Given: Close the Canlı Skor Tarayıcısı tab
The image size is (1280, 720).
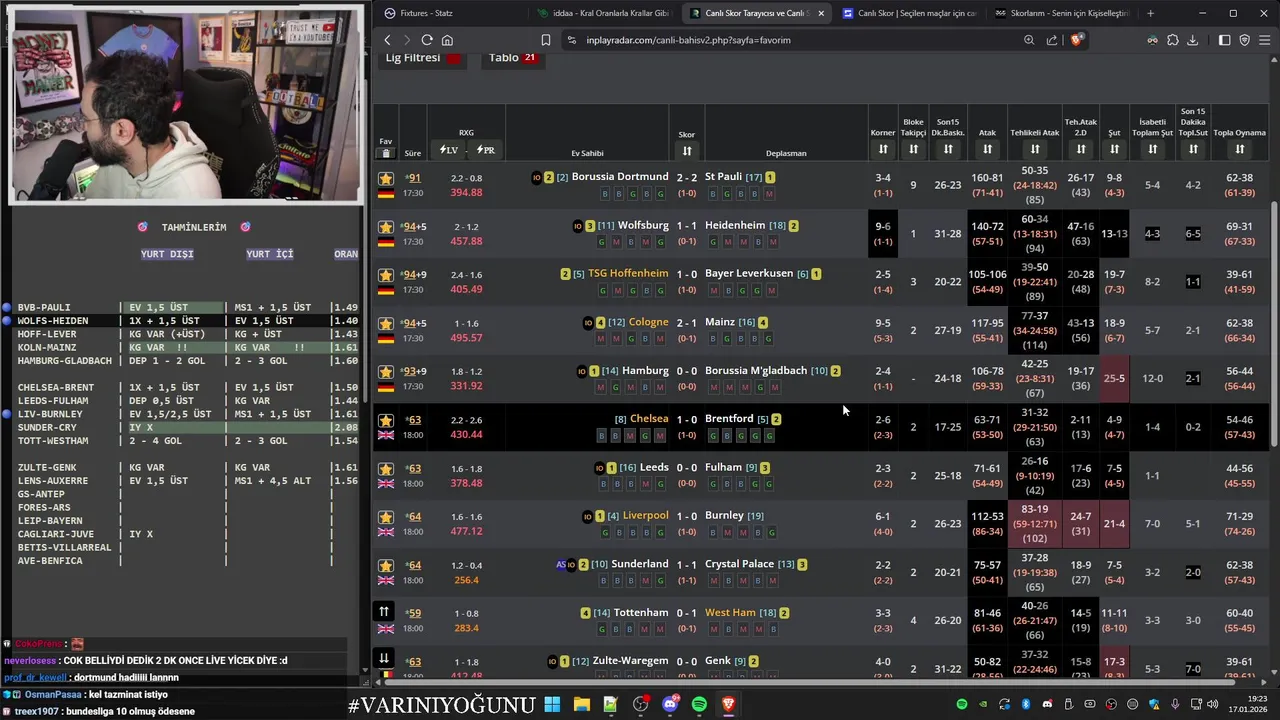Looking at the screenshot, I should click(x=821, y=13).
